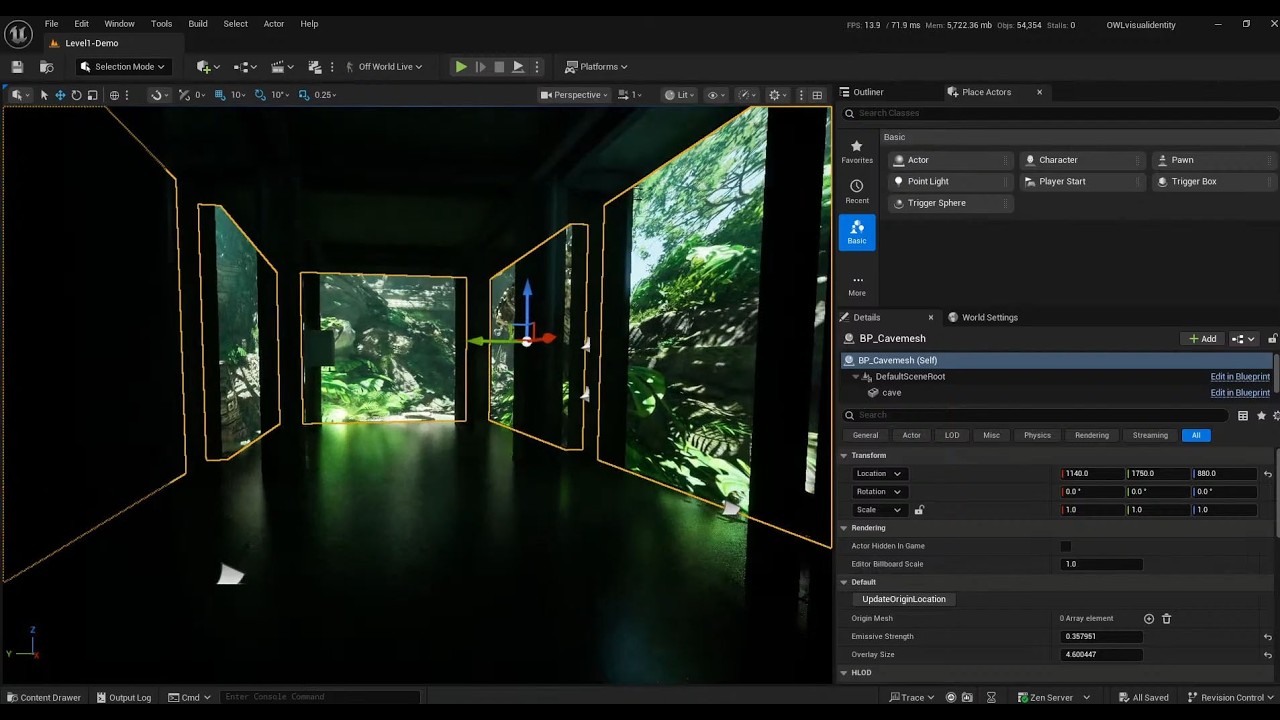The width and height of the screenshot is (1280, 720).
Task: Switch to the World Settings tab
Action: click(989, 317)
